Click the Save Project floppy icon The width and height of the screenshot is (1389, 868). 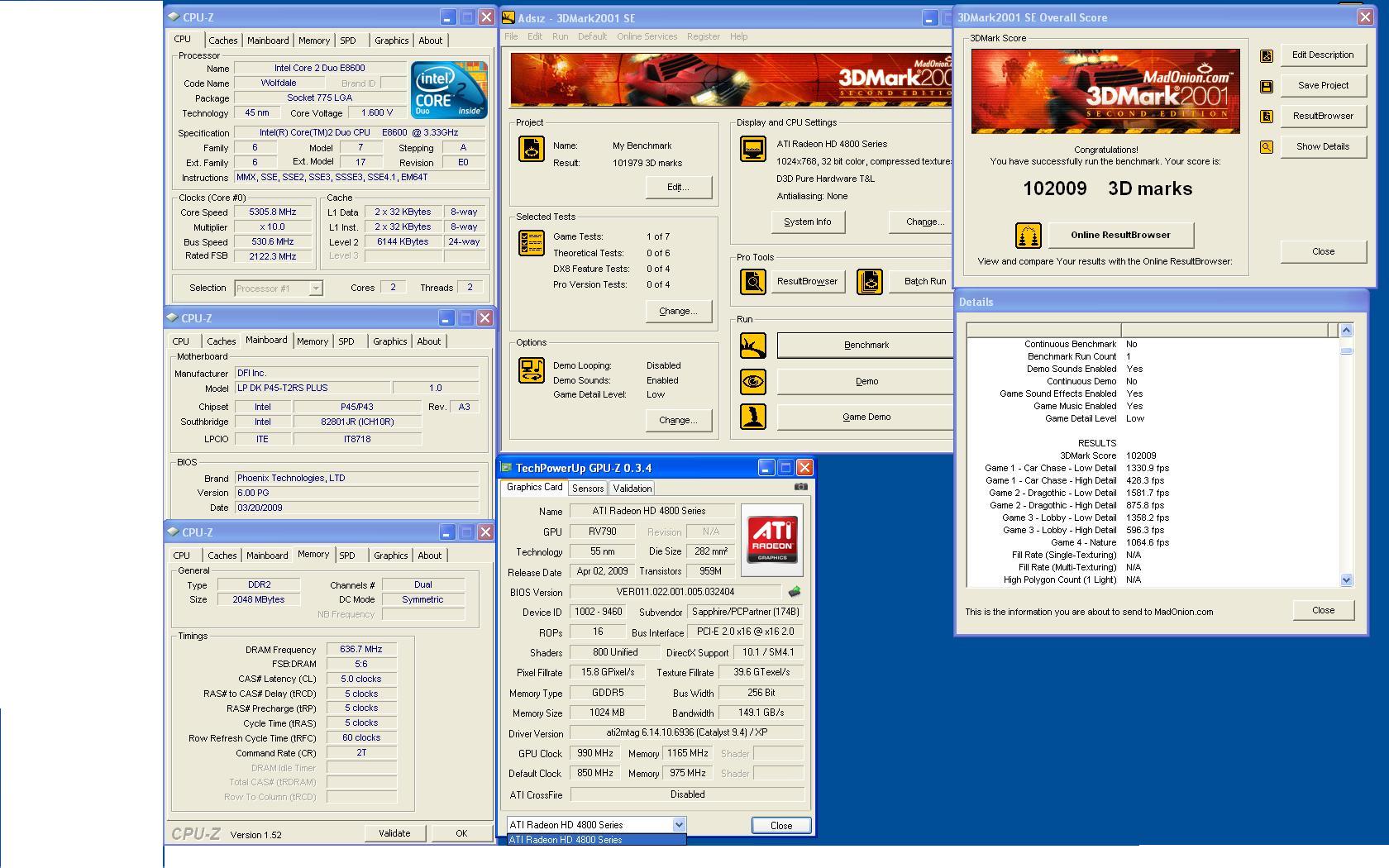click(1266, 86)
